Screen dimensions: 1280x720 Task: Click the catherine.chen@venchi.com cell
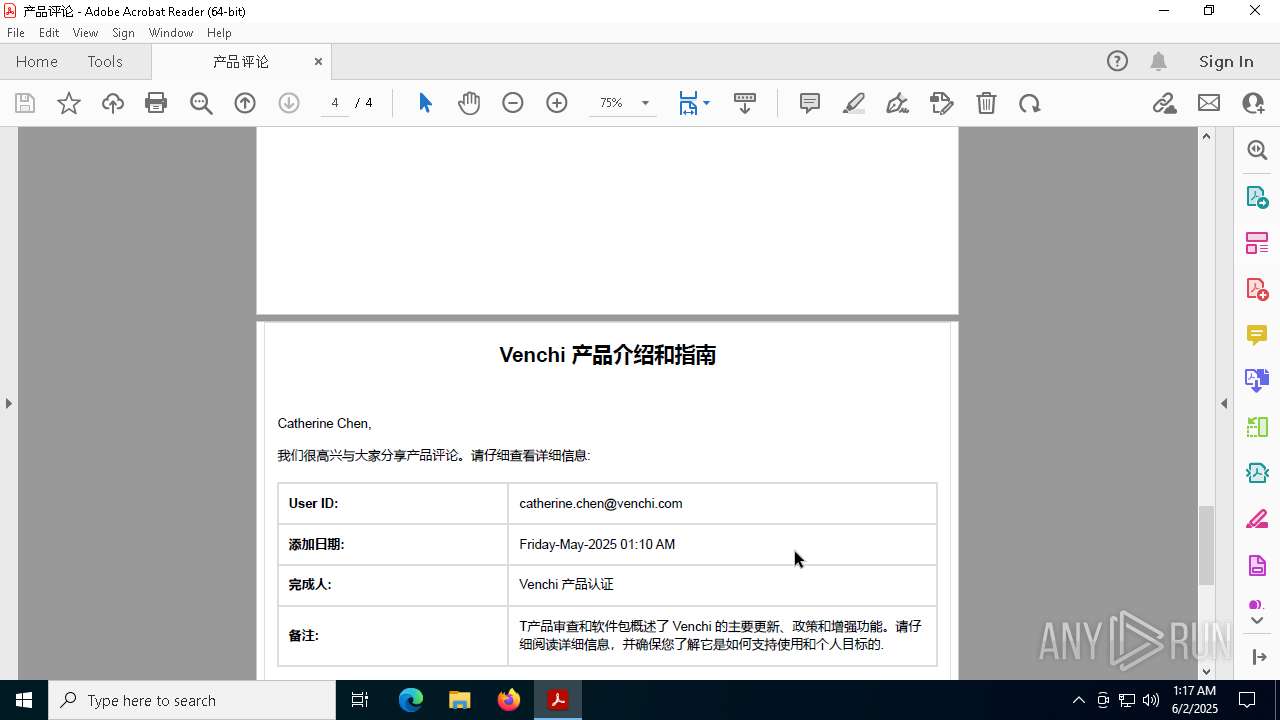coord(722,504)
